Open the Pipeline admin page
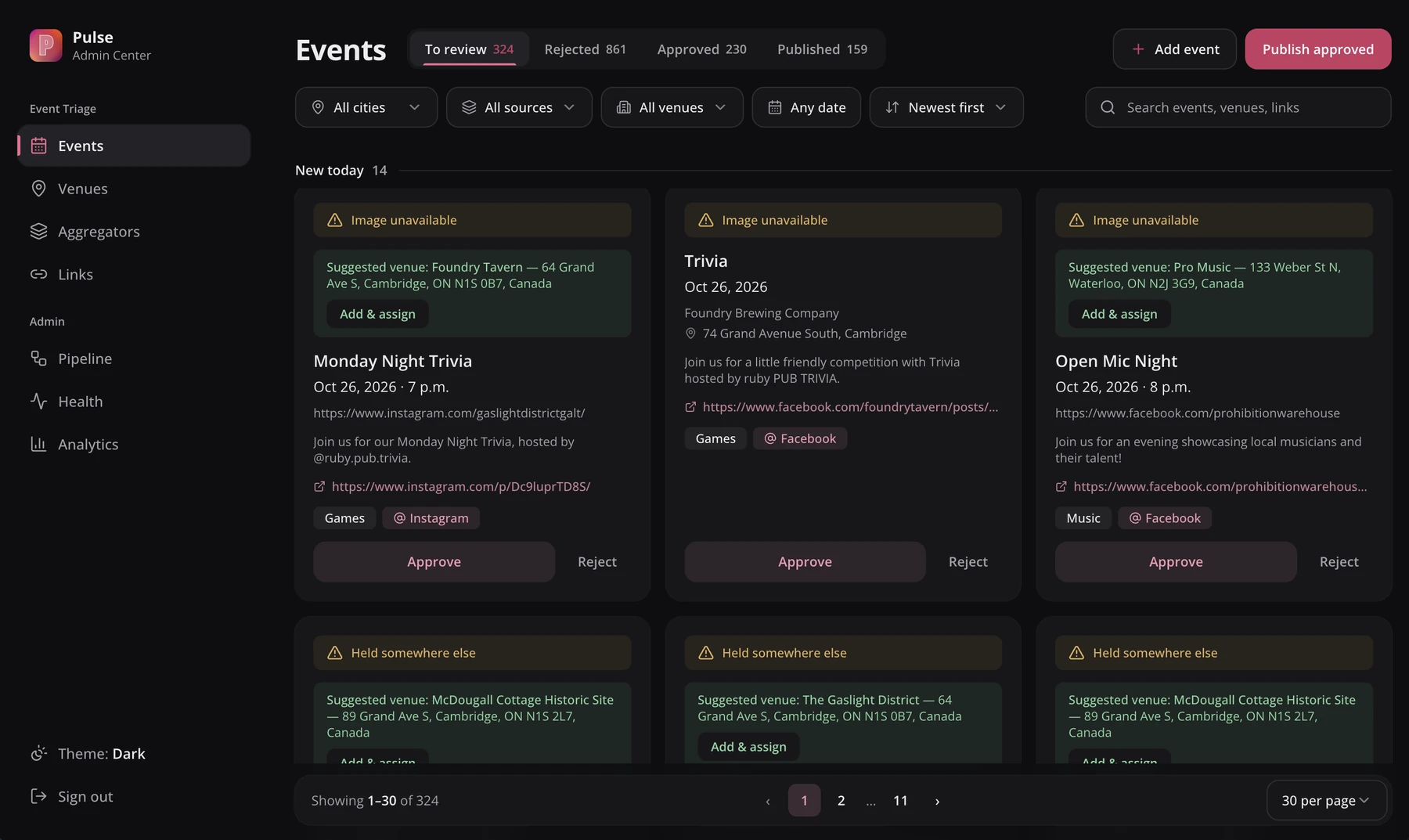Image resolution: width=1409 pixels, height=840 pixels. [x=134, y=359]
